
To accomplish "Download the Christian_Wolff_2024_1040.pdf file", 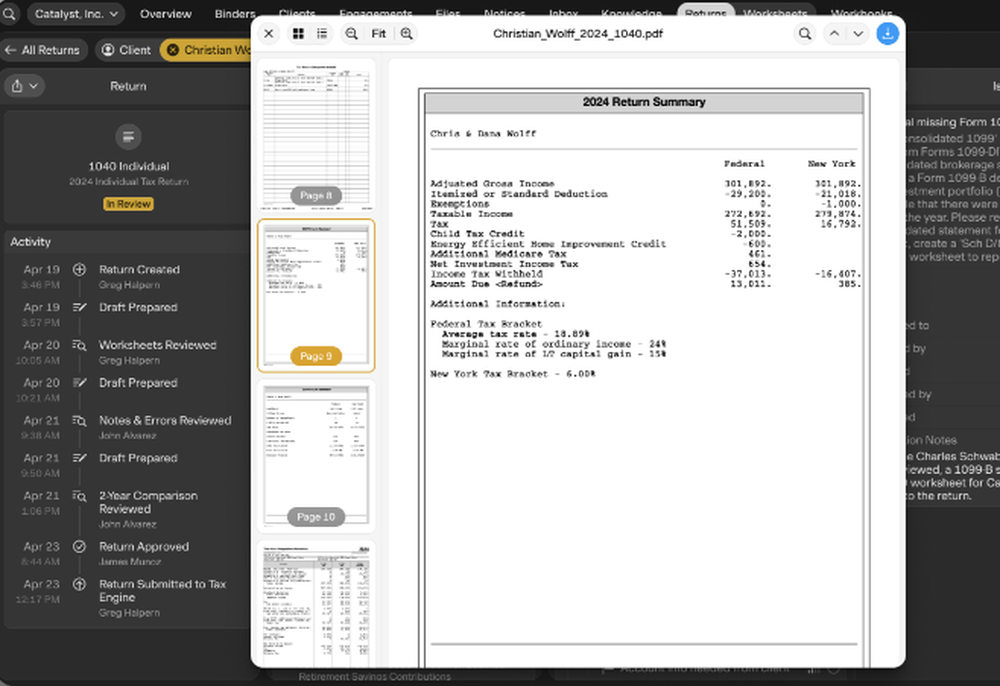I will click(x=888, y=33).
